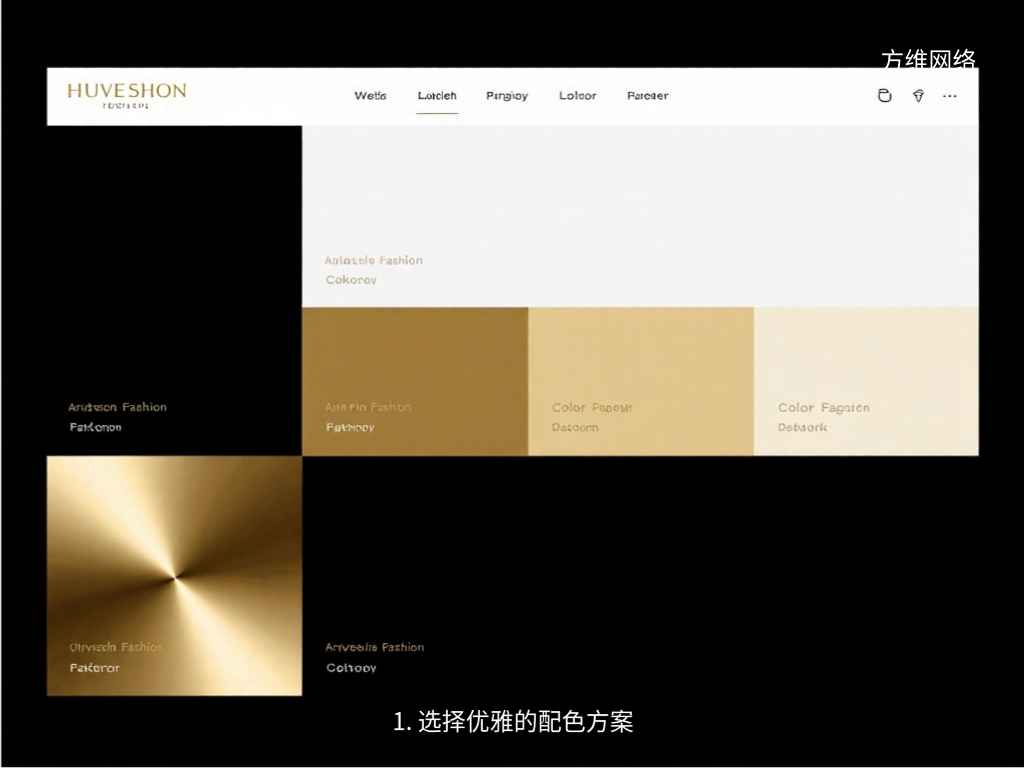Click 'Andeson Fashion' text on black panel

pos(117,407)
